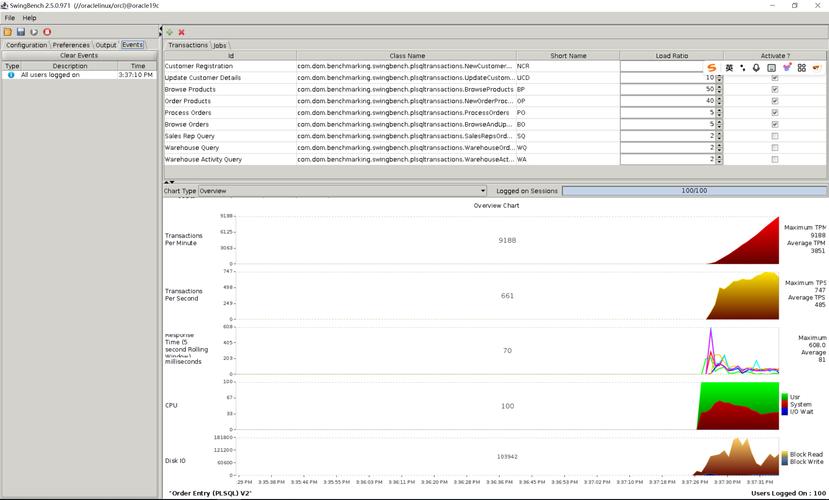Decrease Order Products load ratio spinner
The height and width of the screenshot is (500, 829).
(719, 104)
